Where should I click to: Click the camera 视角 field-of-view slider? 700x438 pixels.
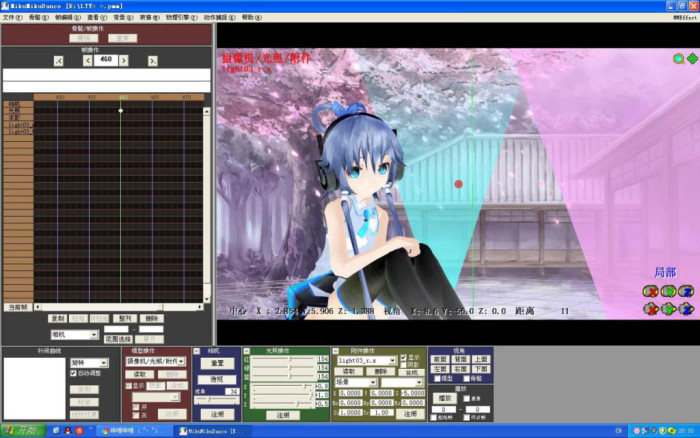coord(217,400)
